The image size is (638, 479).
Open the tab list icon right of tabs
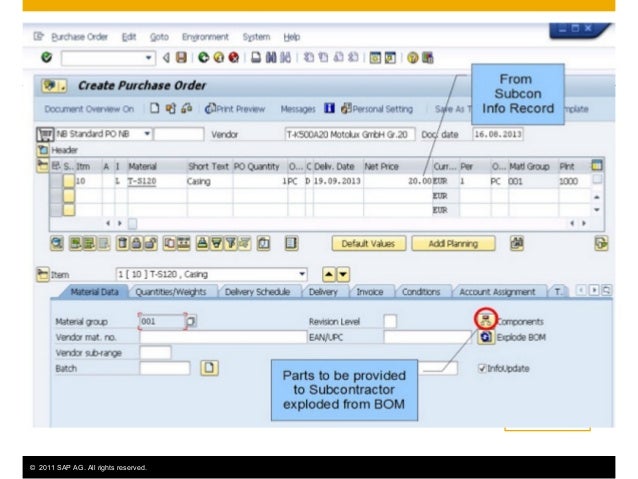[607, 290]
